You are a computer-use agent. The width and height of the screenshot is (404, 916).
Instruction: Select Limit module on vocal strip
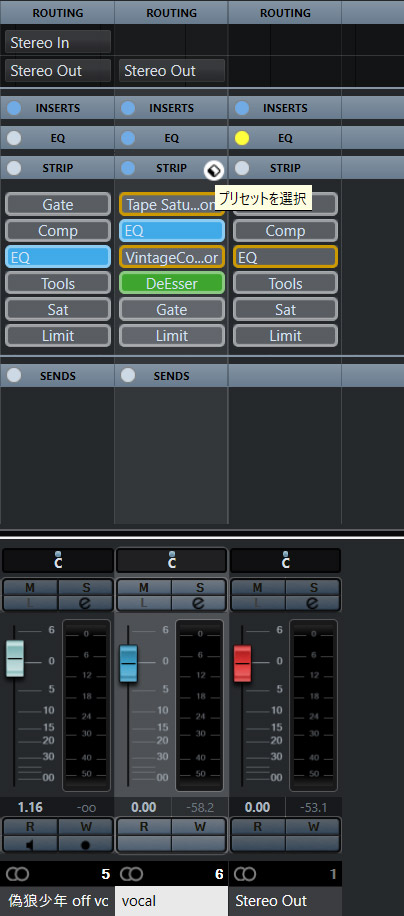click(x=172, y=336)
